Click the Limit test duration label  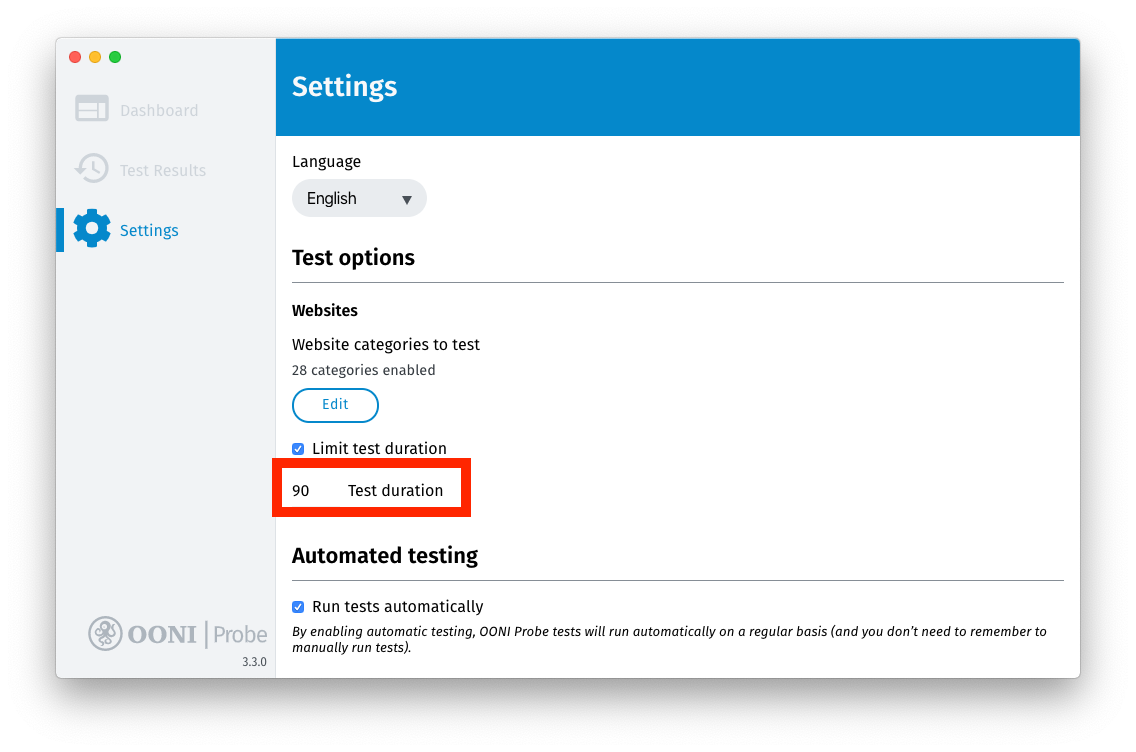point(379,449)
